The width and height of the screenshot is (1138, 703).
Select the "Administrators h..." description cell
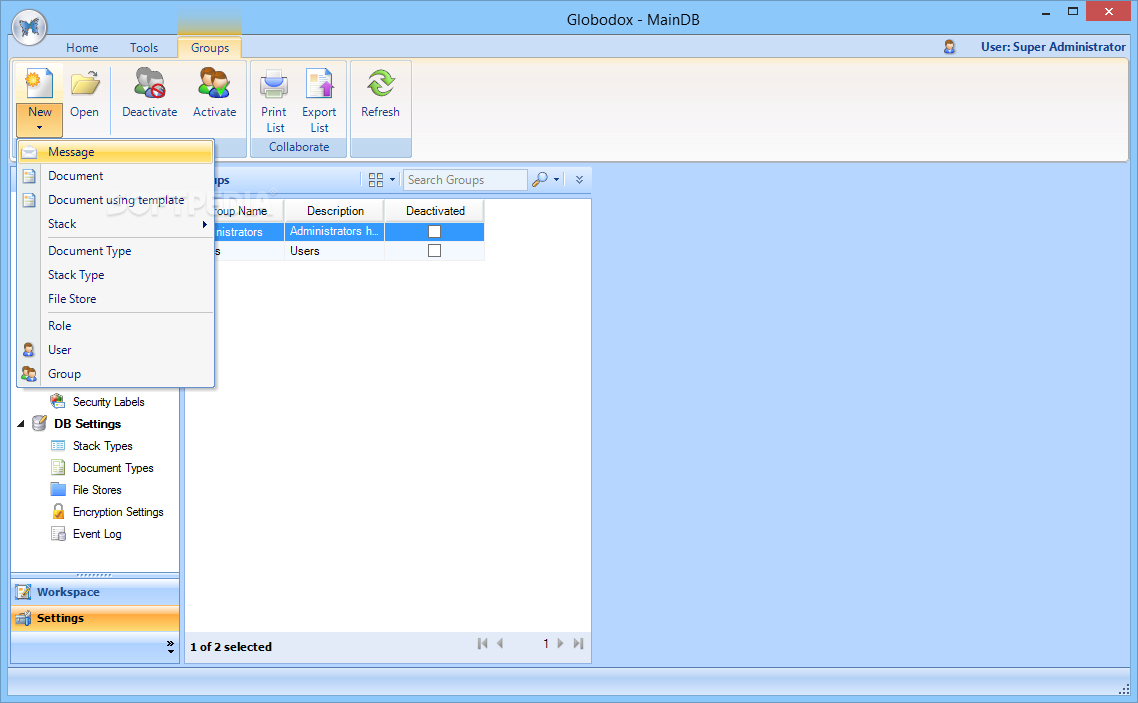(x=335, y=231)
